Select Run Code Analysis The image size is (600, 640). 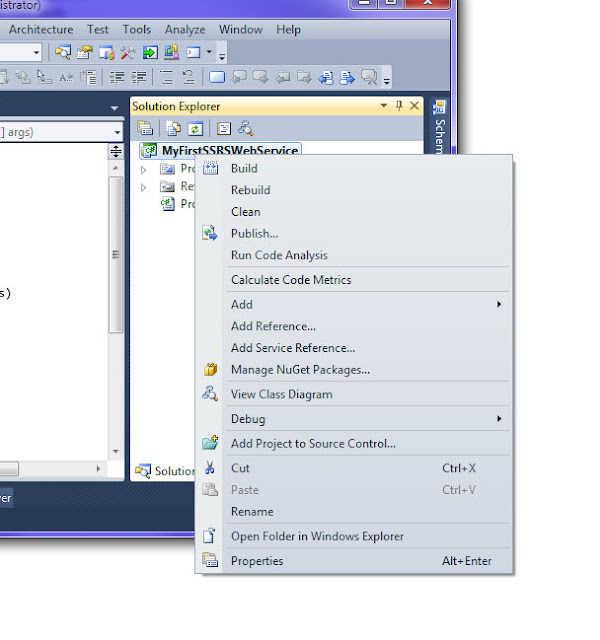coord(353,255)
